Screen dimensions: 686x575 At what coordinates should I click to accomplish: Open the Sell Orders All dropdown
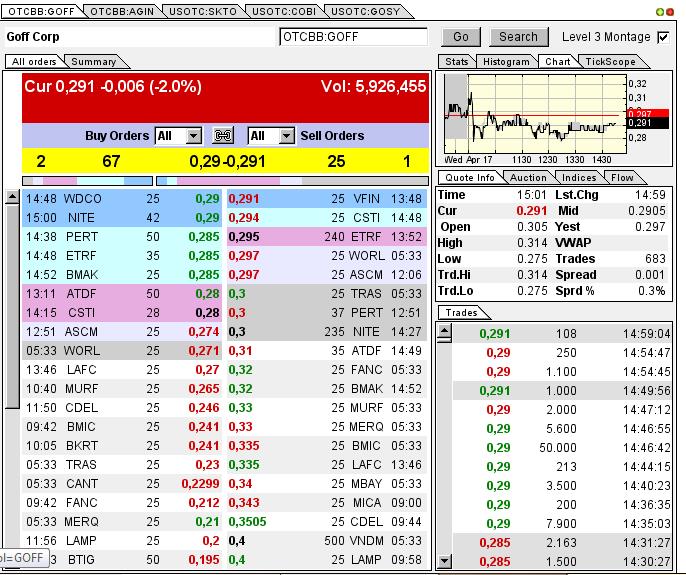point(286,136)
